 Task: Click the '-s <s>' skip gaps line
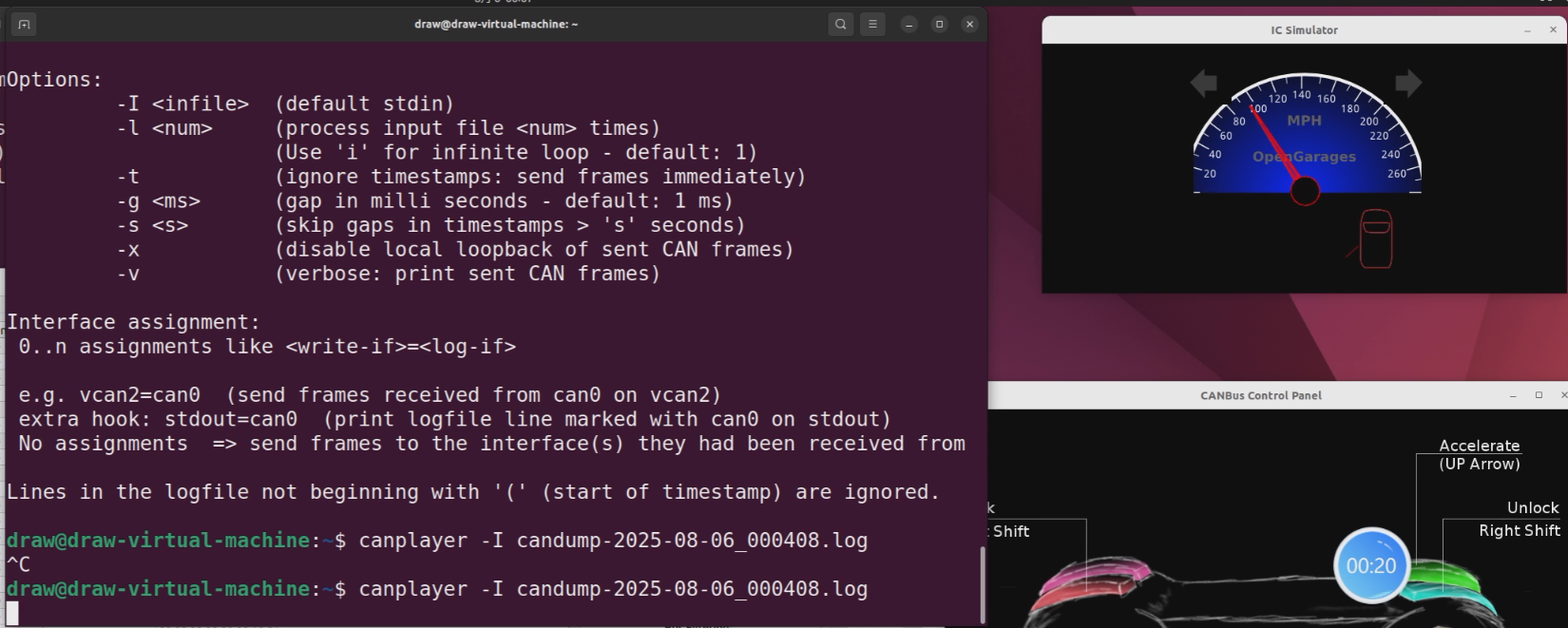tap(430, 225)
